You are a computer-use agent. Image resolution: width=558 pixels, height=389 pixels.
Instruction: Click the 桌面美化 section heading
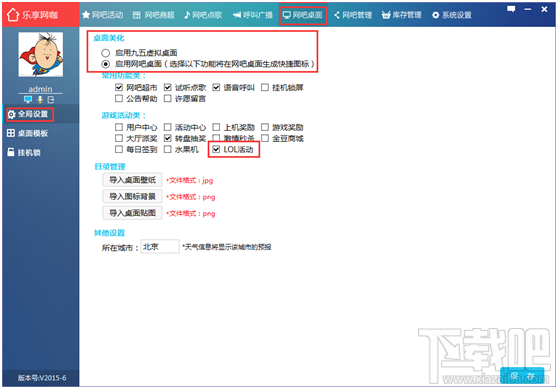click(x=109, y=38)
